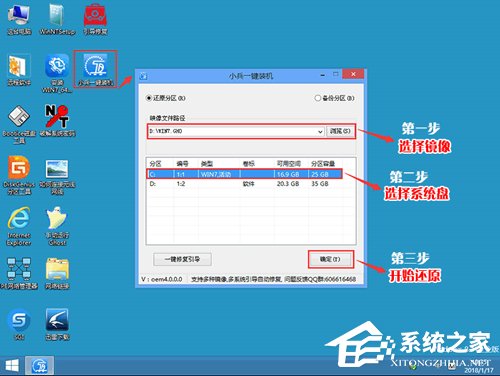Click the "1:1" number cell
500x376 pixels.
click(181, 174)
